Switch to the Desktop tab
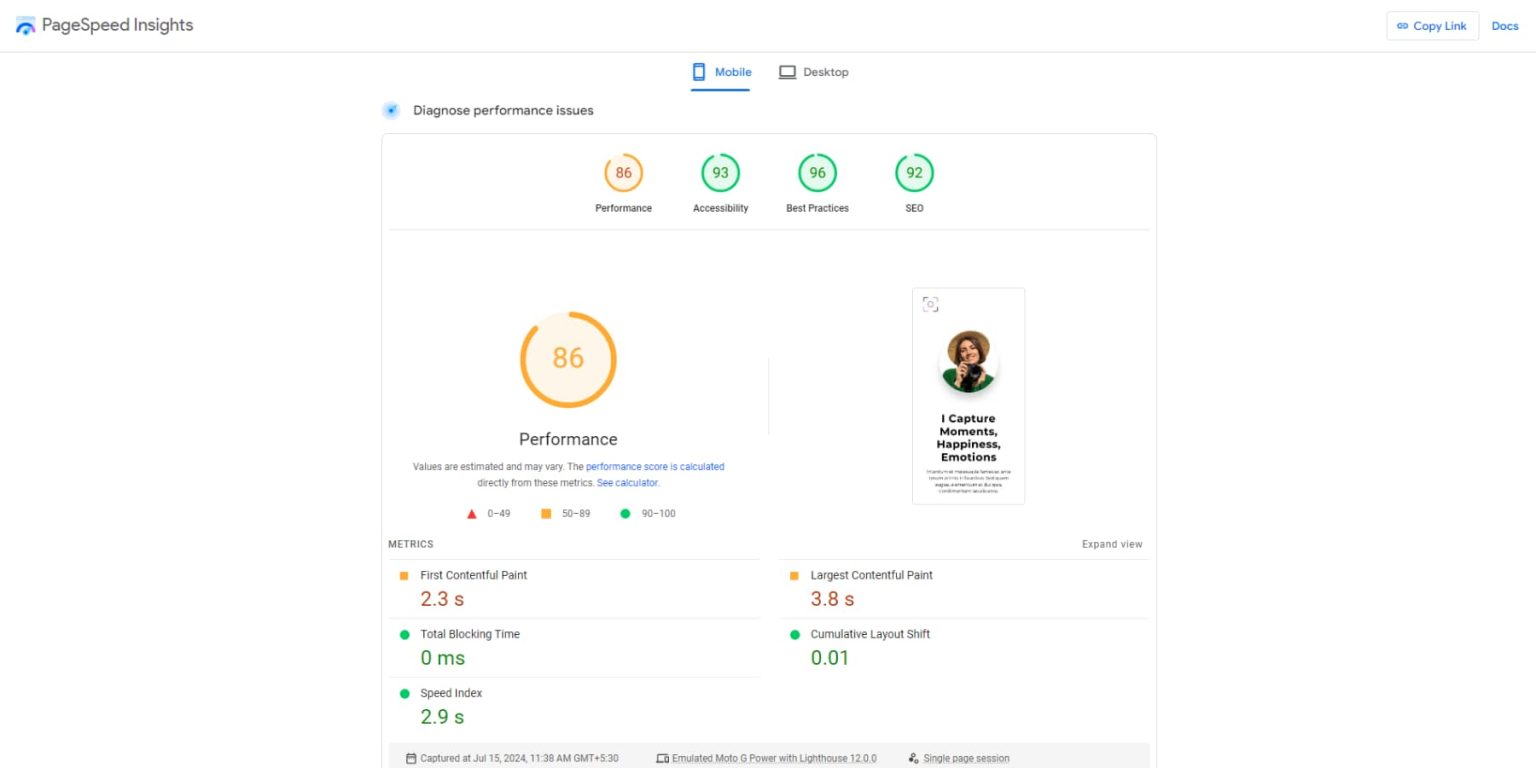Image resolution: width=1536 pixels, height=768 pixels. point(813,72)
